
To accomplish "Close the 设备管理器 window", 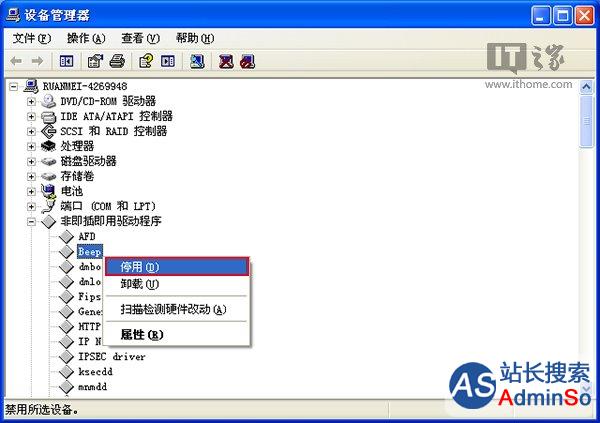I will 585,16.
